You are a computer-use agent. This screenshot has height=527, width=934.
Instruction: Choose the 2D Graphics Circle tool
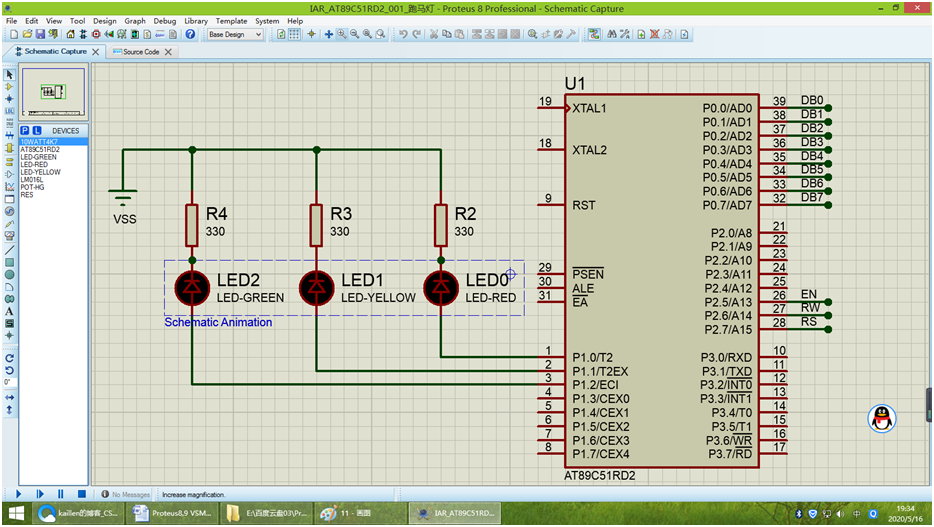[10, 275]
